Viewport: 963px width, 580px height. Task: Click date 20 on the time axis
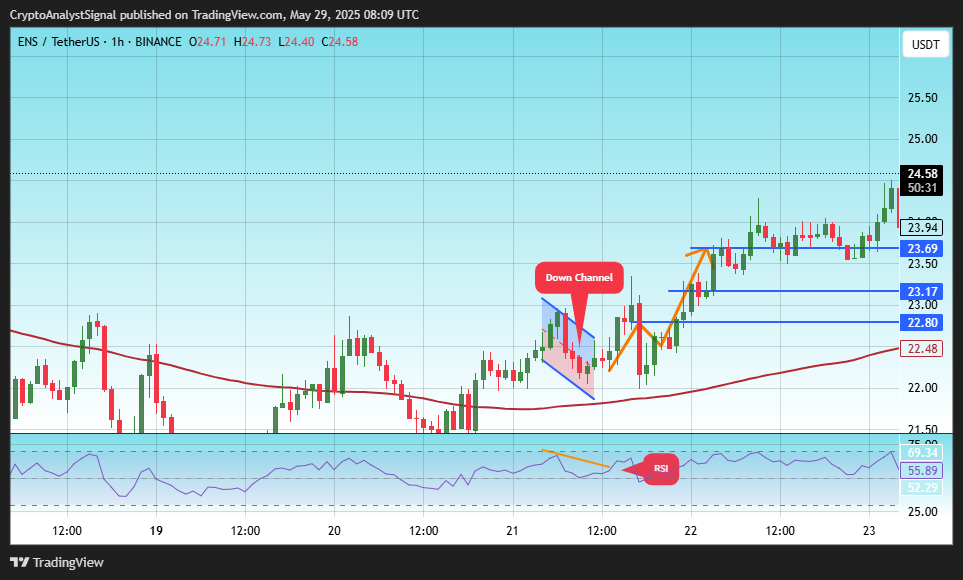pyautogui.click(x=334, y=531)
